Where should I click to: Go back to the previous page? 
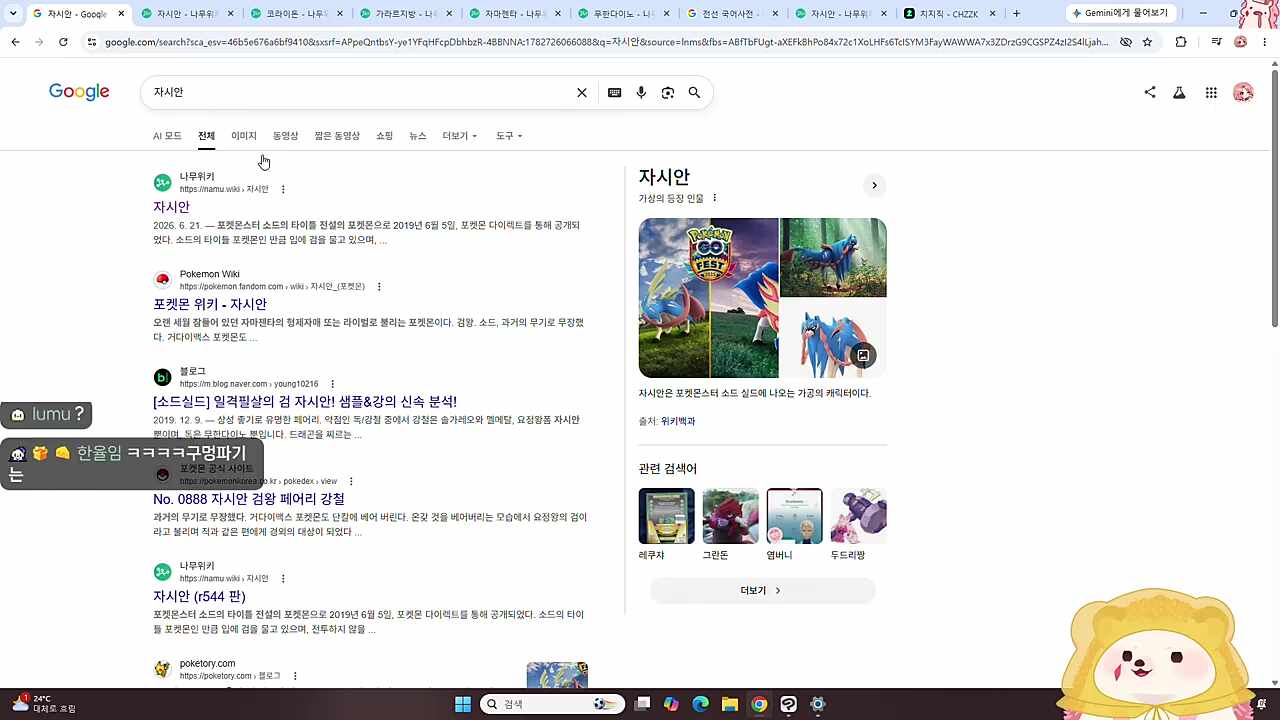[15, 42]
